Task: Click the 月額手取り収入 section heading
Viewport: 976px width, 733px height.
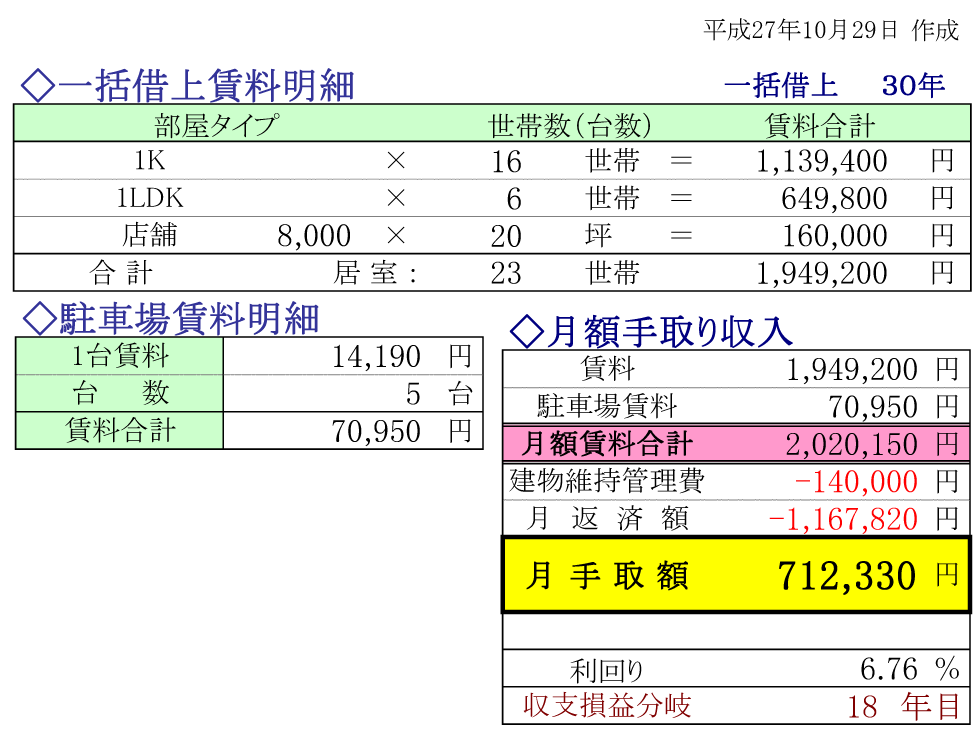Action: (651, 329)
